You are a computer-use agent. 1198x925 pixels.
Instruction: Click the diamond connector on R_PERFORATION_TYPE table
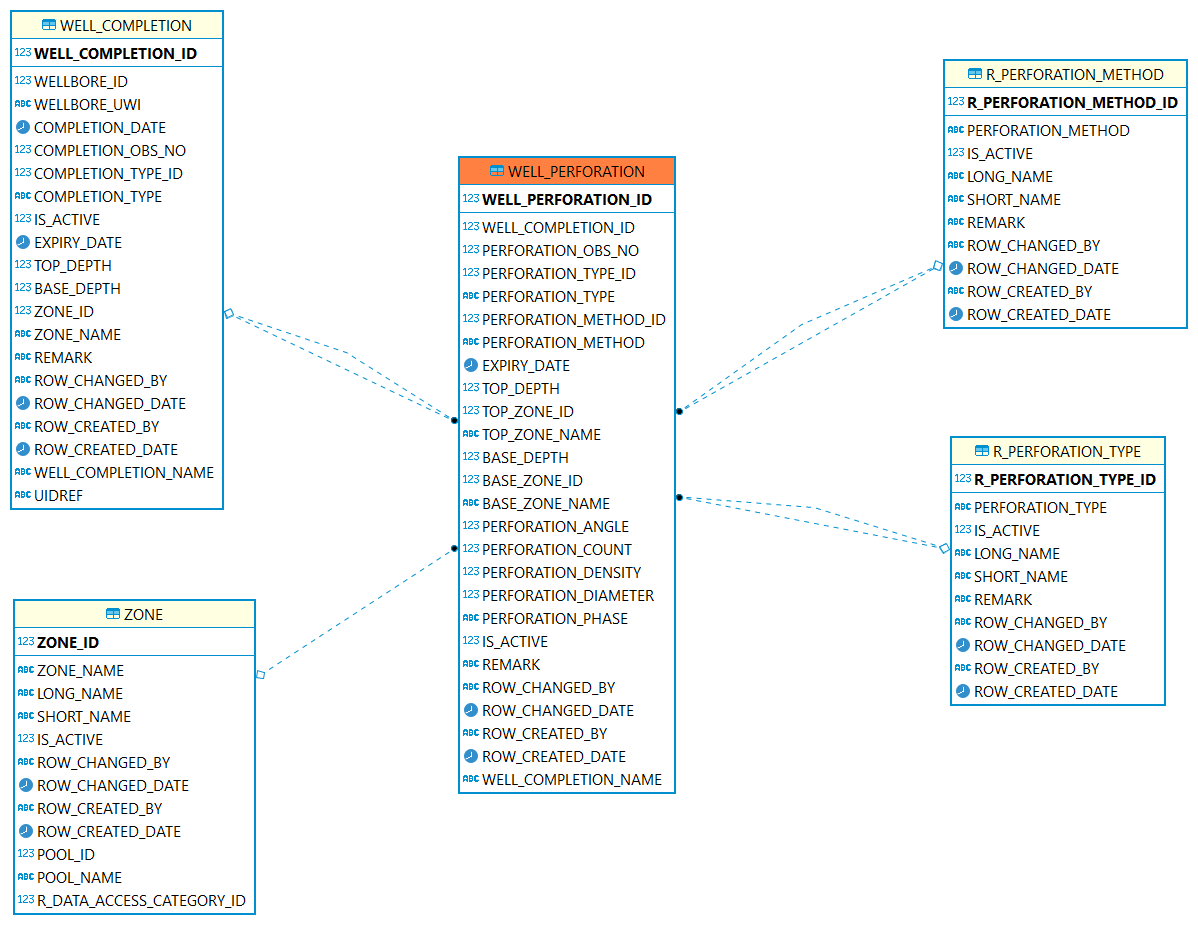click(x=944, y=548)
